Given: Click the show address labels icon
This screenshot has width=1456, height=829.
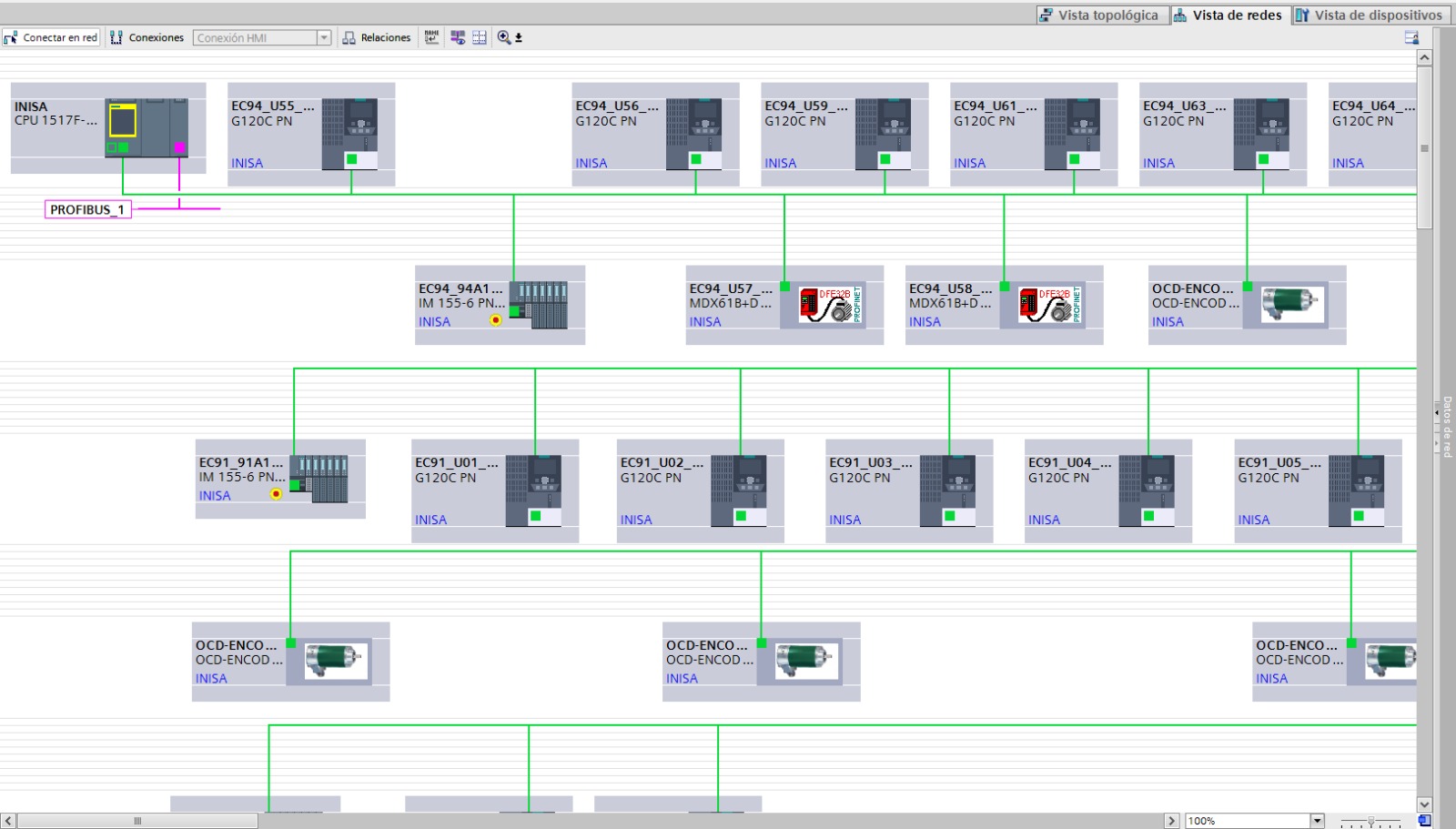Looking at the screenshot, I should (431, 37).
